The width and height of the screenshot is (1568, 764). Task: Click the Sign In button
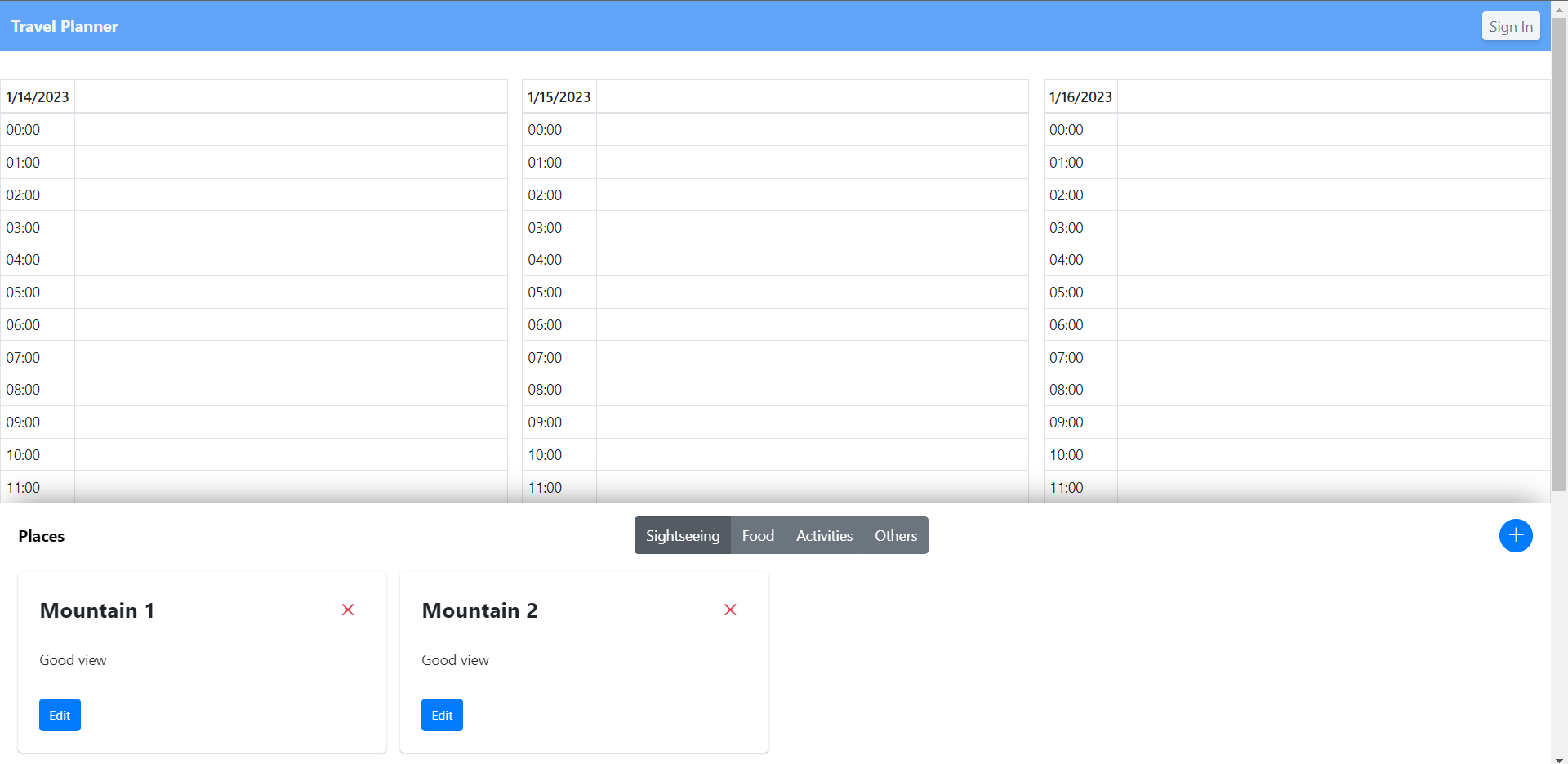1509,25
